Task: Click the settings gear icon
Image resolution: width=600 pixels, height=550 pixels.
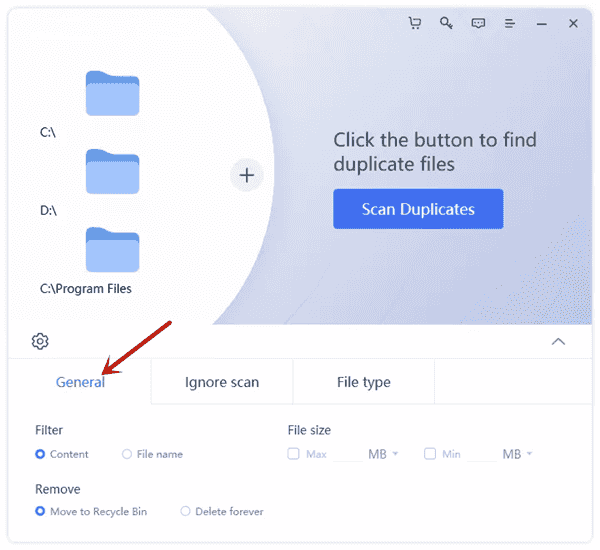Action: 40,341
